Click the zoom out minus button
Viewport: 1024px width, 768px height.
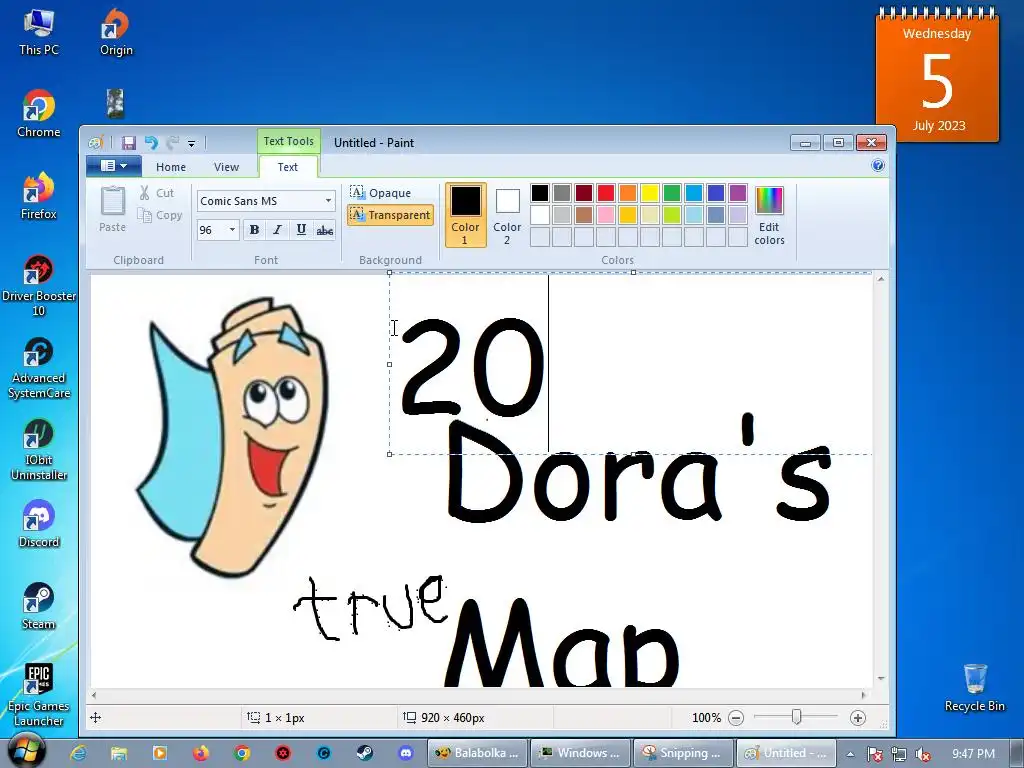pos(736,718)
